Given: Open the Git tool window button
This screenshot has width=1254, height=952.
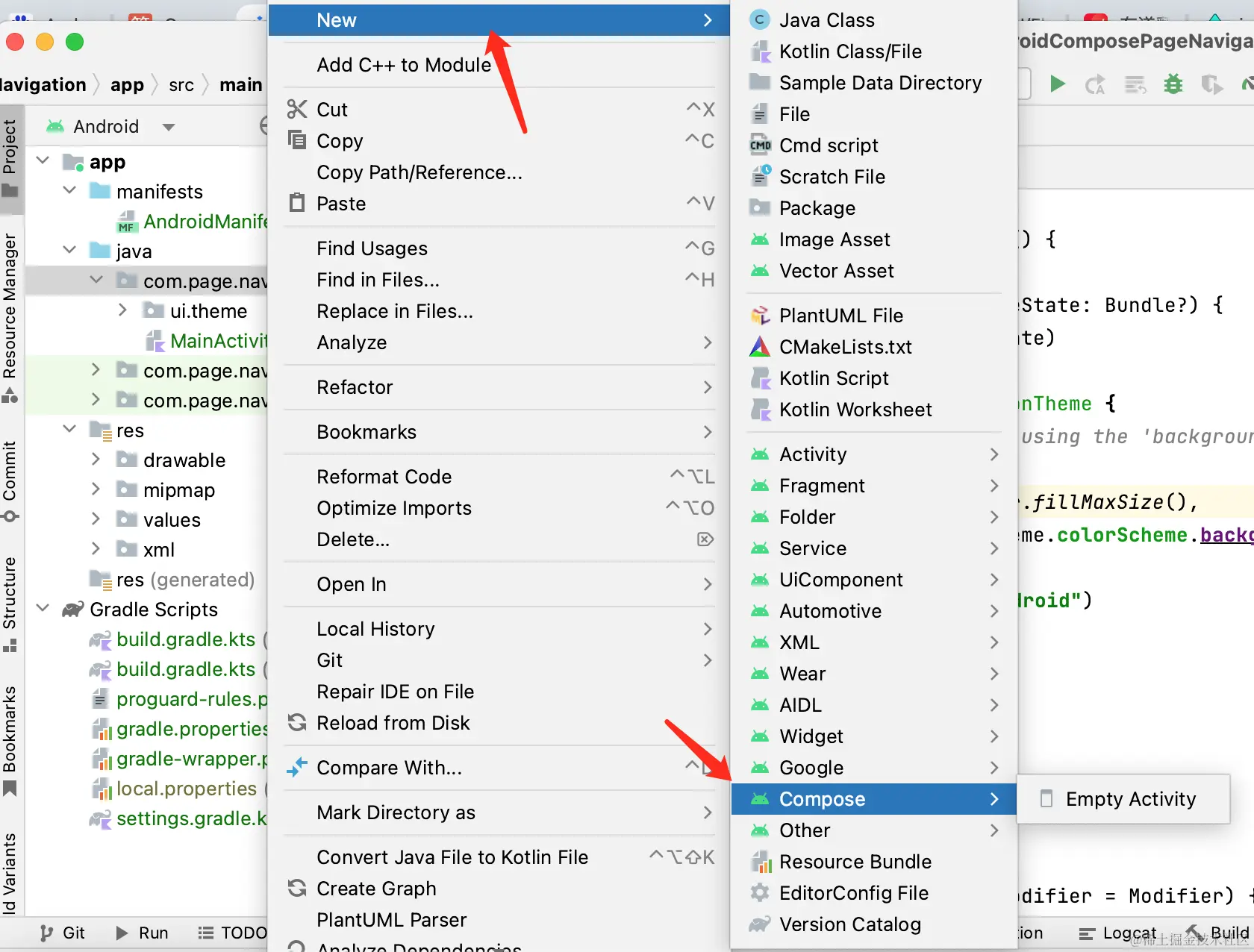Looking at the screenshot, I should coord(62,933).
